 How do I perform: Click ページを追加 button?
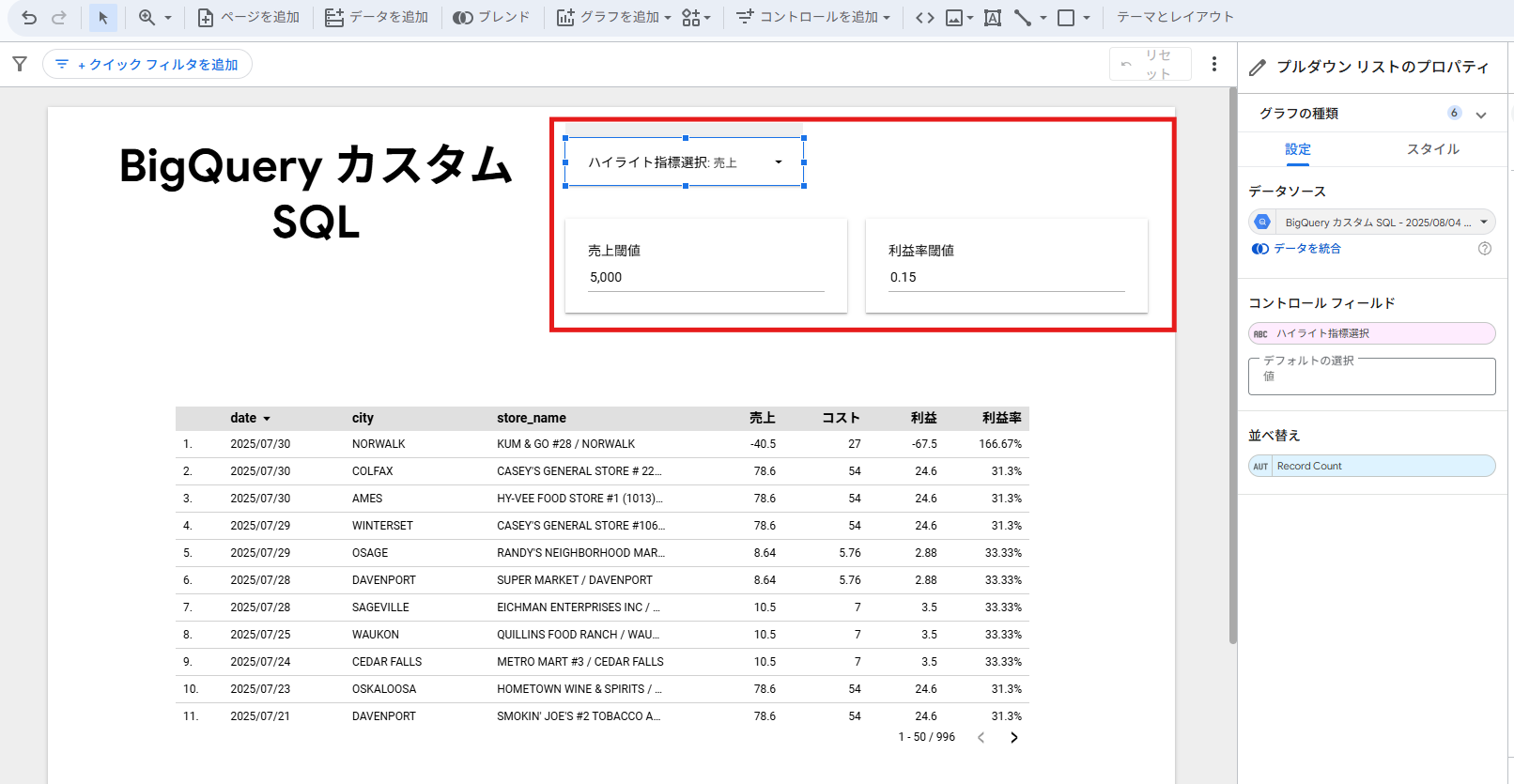point(248,17)
